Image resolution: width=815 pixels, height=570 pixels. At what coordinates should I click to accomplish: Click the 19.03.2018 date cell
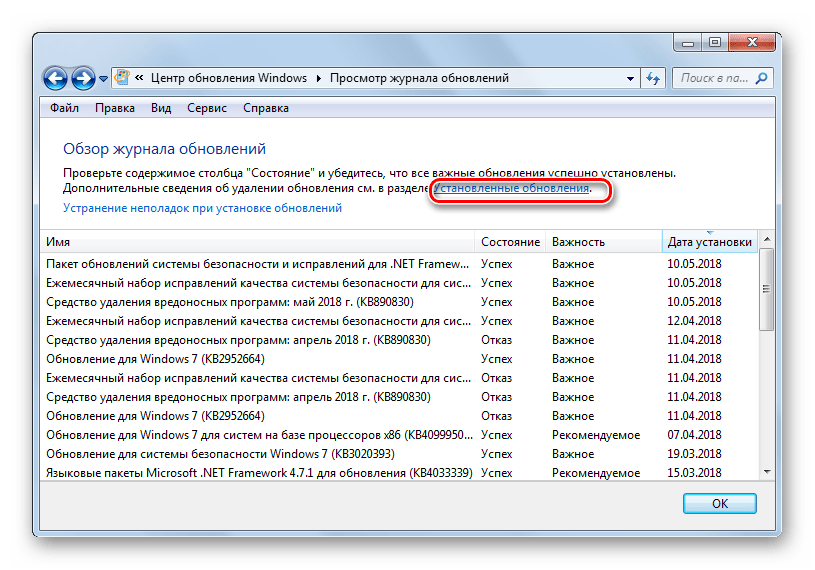[x=694, y=454]
